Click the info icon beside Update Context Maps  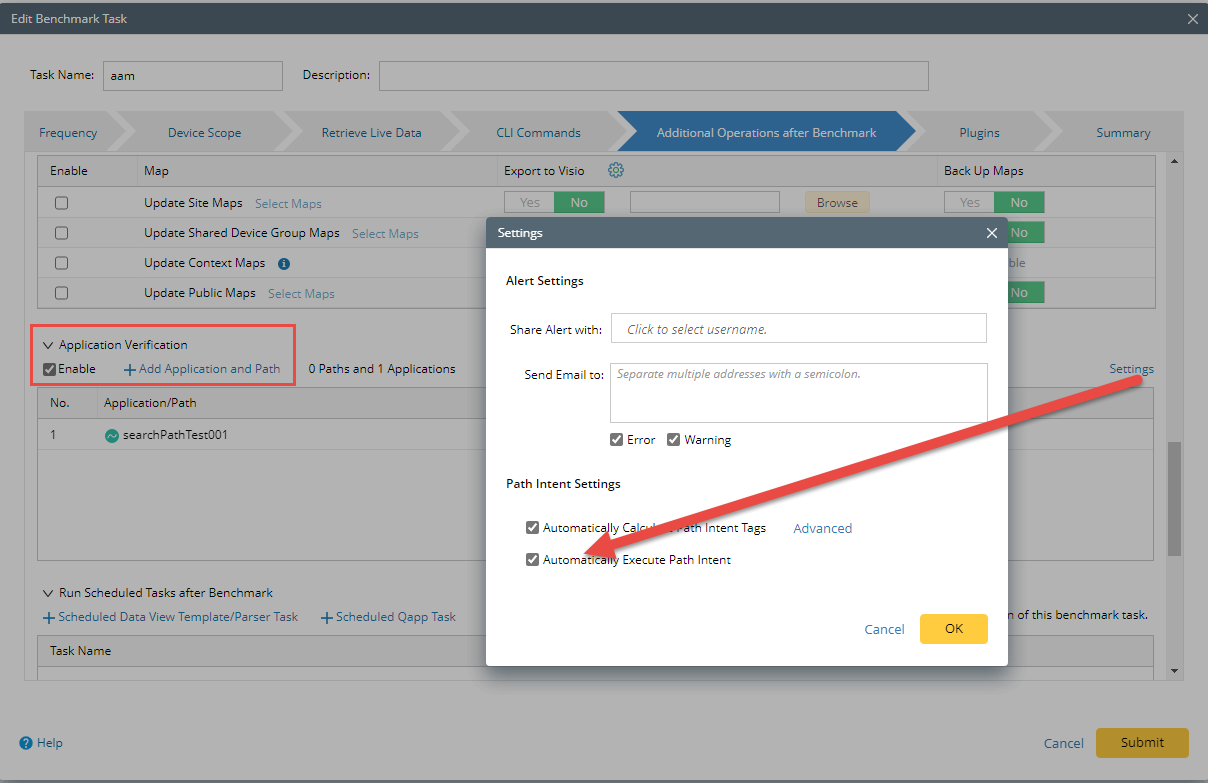coord(283,263)
